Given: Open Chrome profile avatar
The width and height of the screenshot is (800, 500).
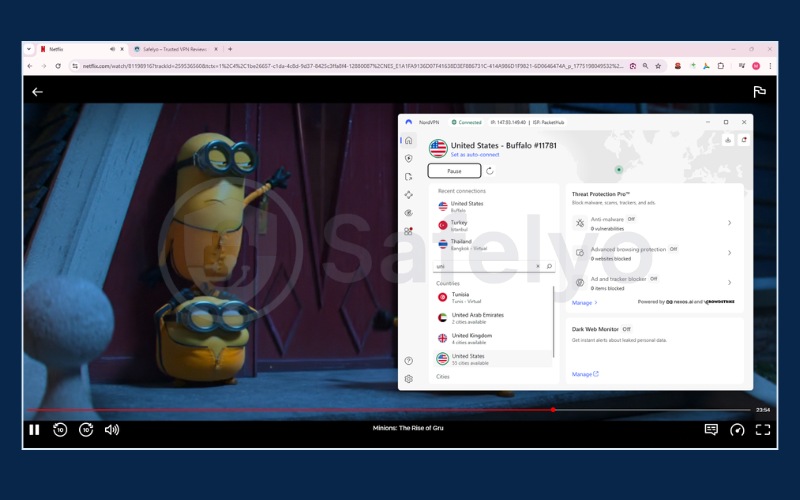Looking at the screenshot, I should click(756, 66).
